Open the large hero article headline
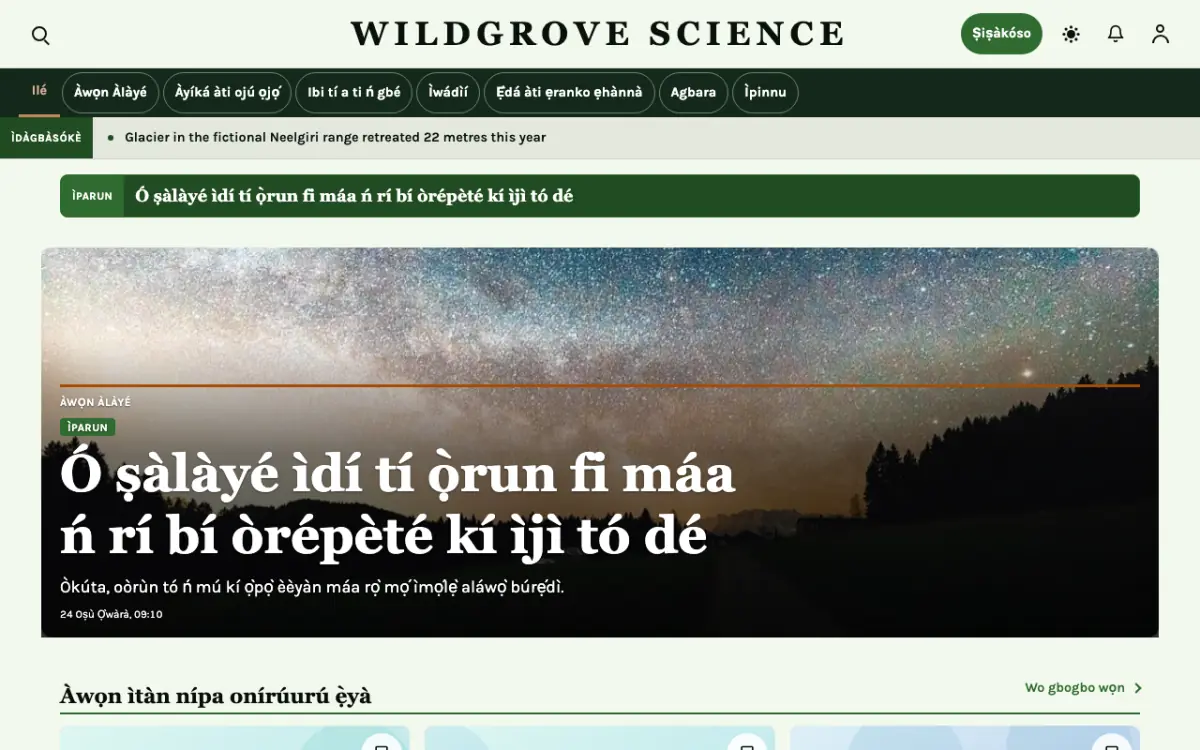The height and width of the screenshot is (750, 1200). point(398,506)
